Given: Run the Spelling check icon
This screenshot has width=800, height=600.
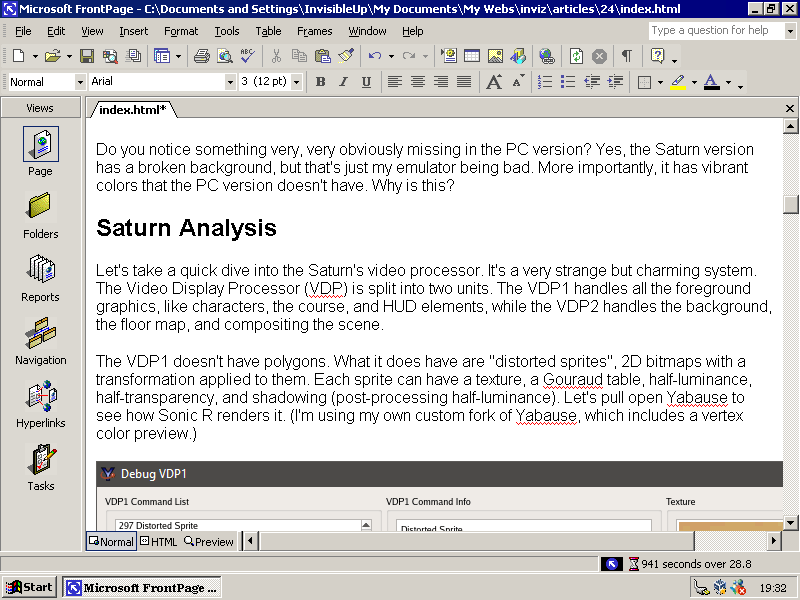Looking at the screenshot, I should (248, 56).
